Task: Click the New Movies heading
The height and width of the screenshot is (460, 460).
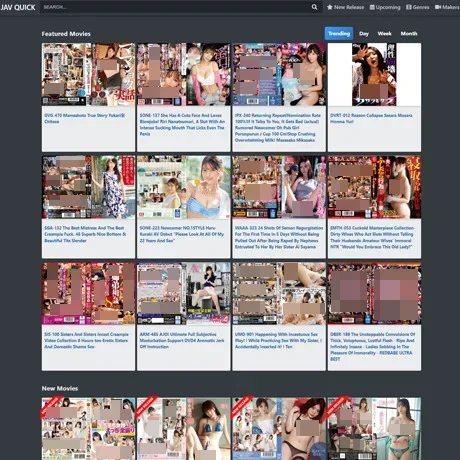Action: click(60, 388)
